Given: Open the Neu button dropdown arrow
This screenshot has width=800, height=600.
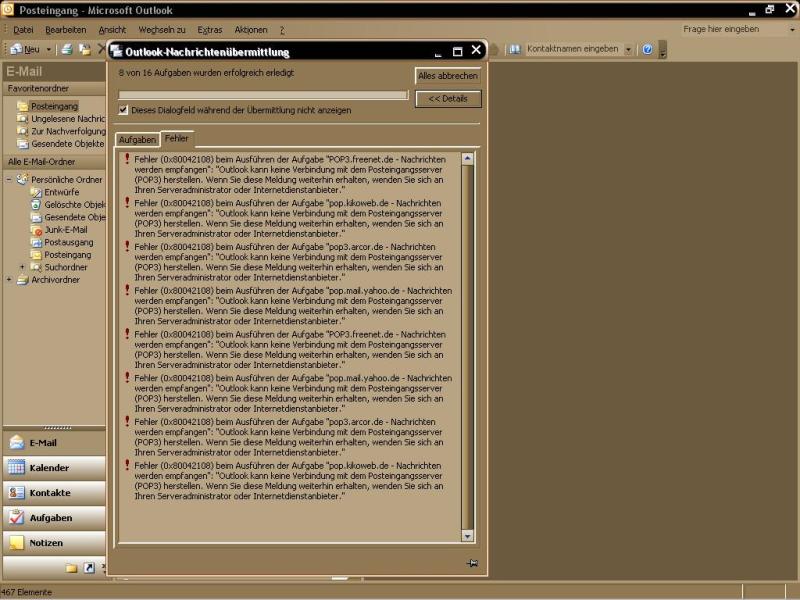Looking at the screenshot, I should click(48, 49).
